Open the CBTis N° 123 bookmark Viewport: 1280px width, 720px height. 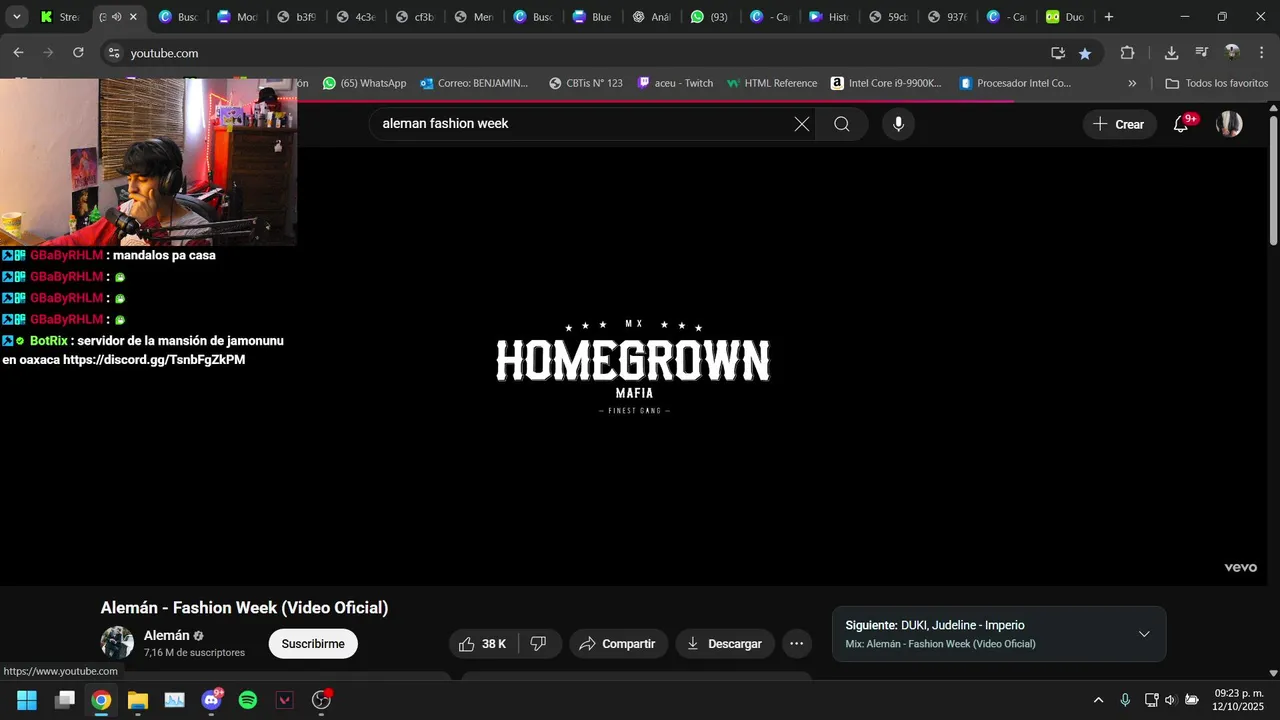(586, 83)
